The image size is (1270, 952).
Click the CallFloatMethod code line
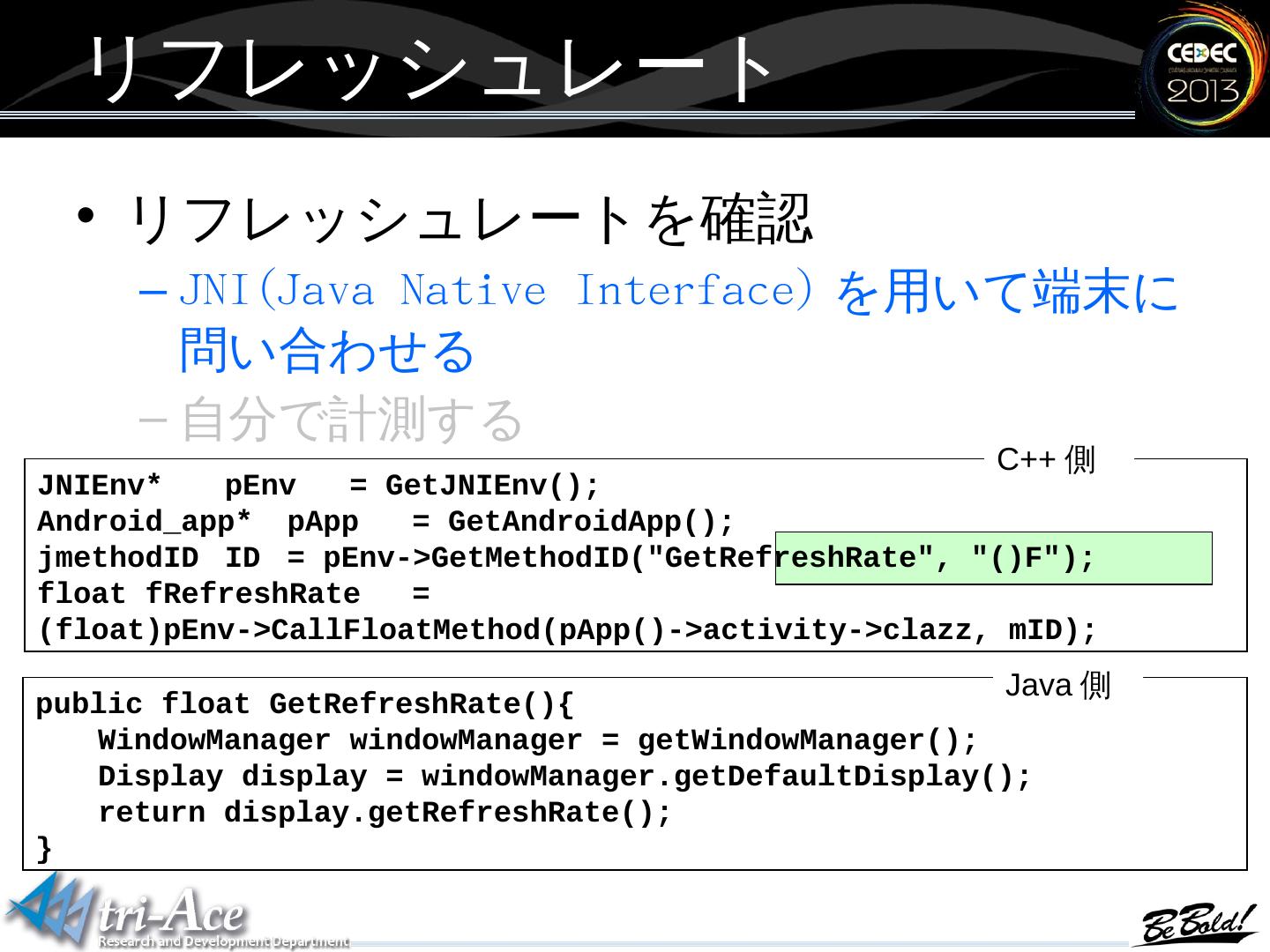tap(567, 631)
